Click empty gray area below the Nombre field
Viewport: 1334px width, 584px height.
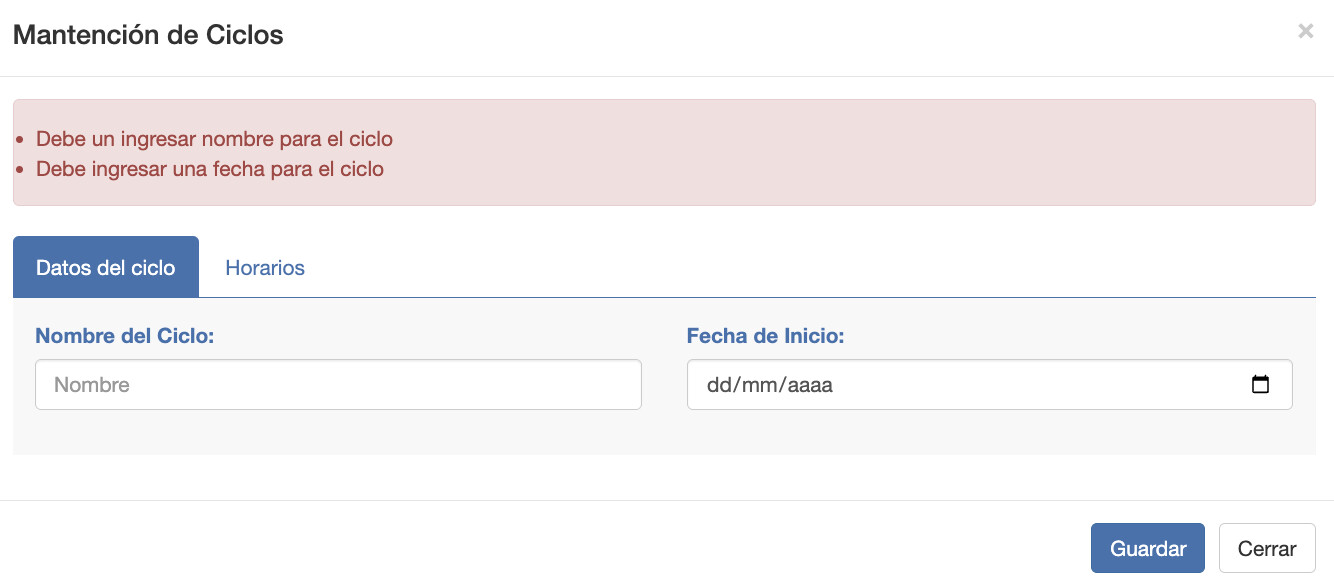[338, 433]
